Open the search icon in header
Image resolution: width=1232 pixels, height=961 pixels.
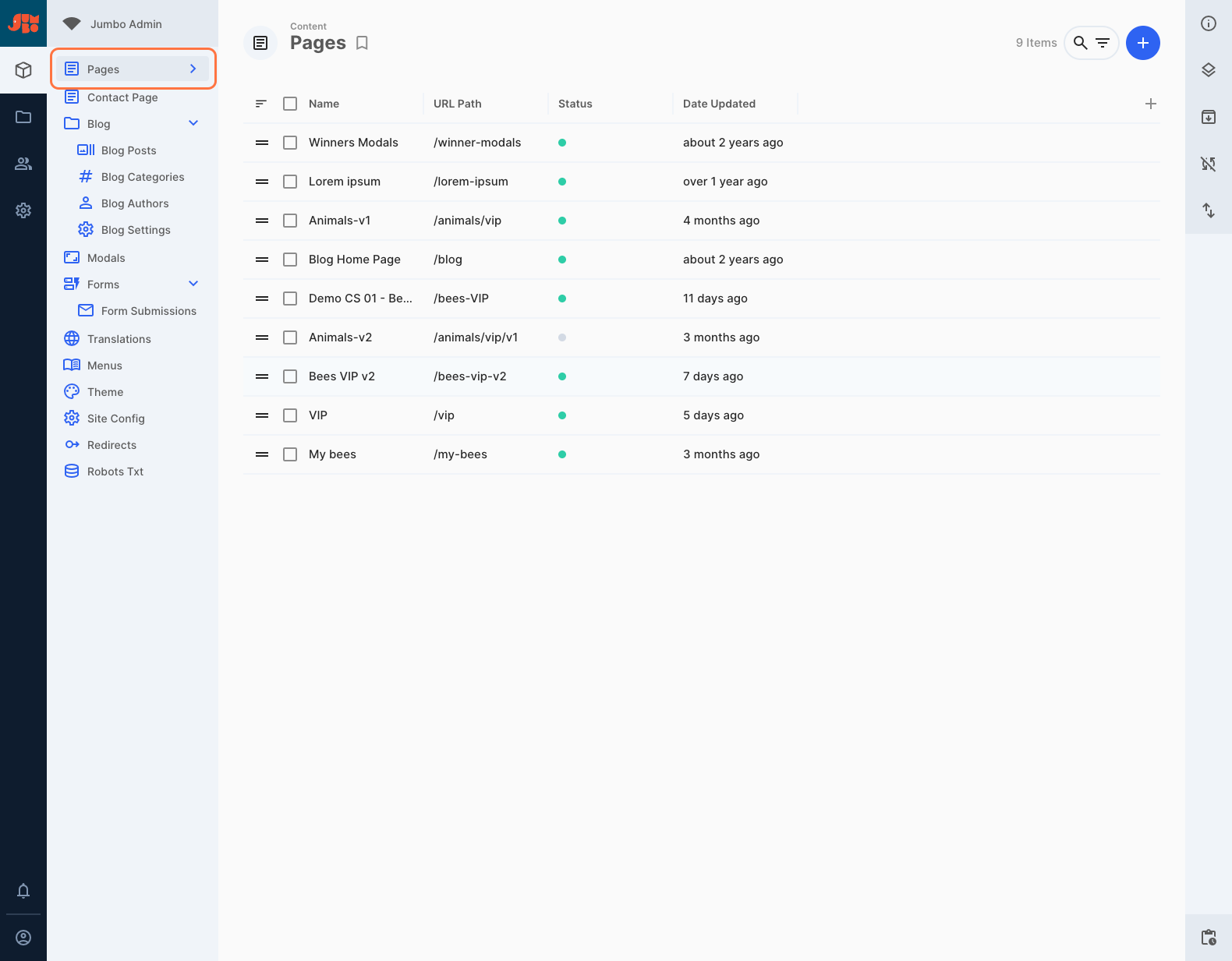1080,43
